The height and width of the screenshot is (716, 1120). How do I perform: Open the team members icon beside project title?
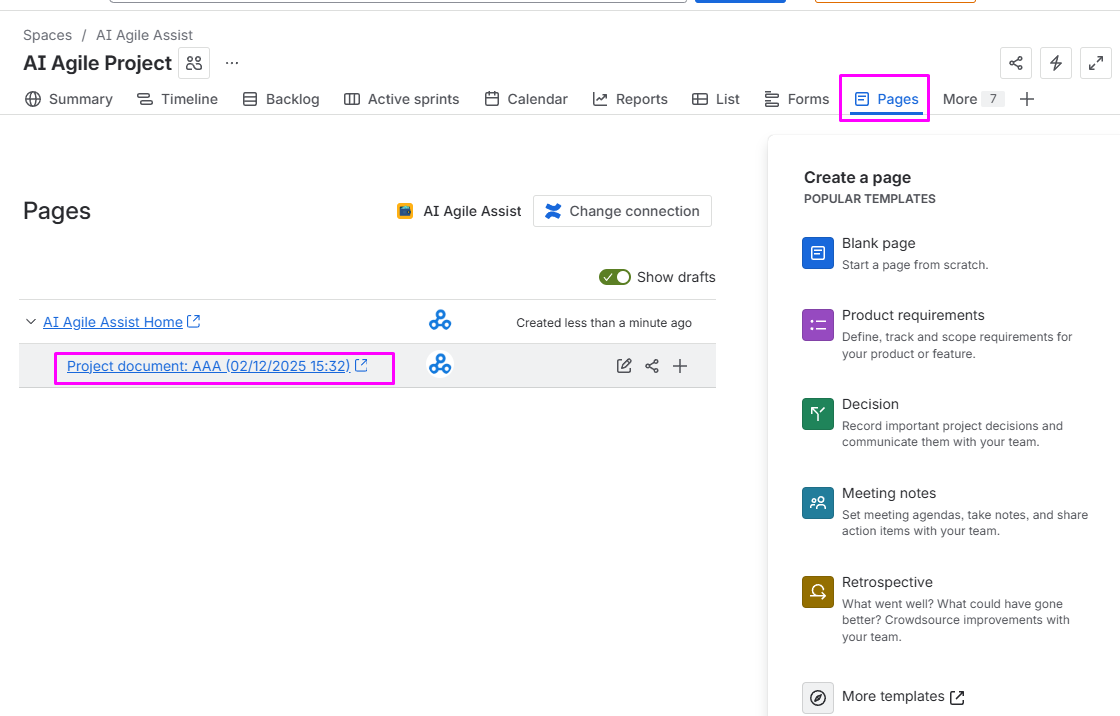(x=194, y=63)
